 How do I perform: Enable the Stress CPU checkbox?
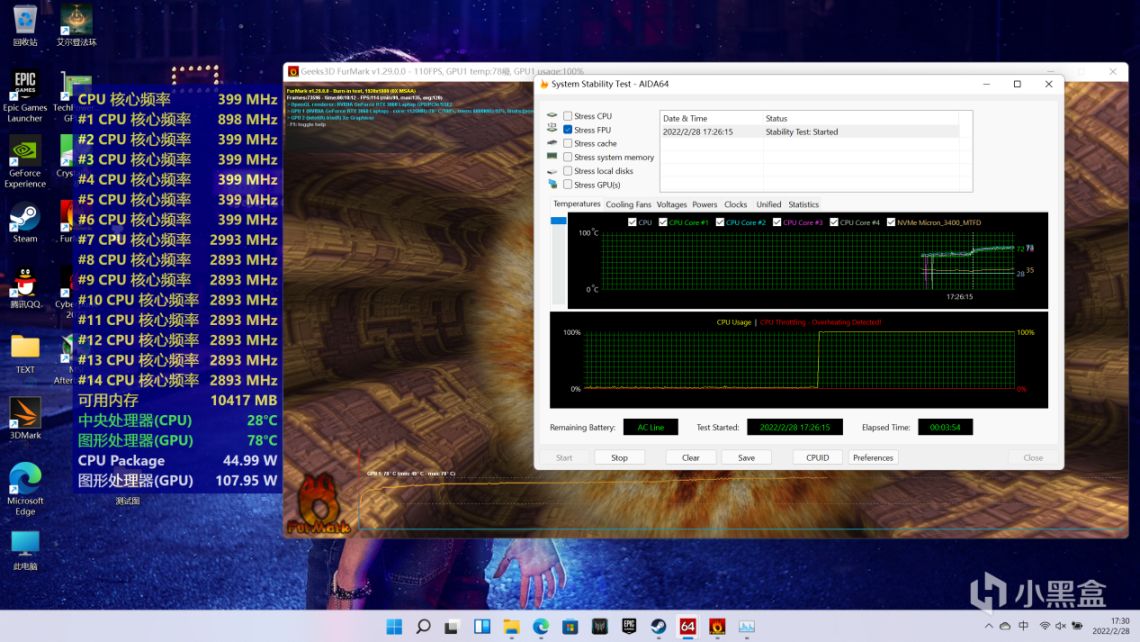(568, 116)
